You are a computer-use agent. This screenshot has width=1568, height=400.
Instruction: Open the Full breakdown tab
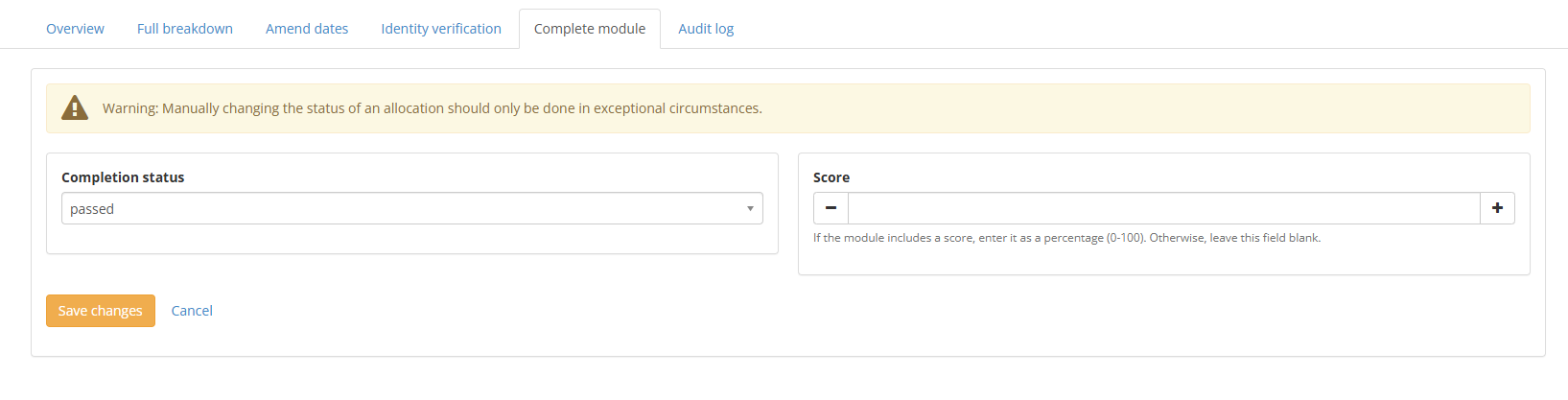coord(185,29)
